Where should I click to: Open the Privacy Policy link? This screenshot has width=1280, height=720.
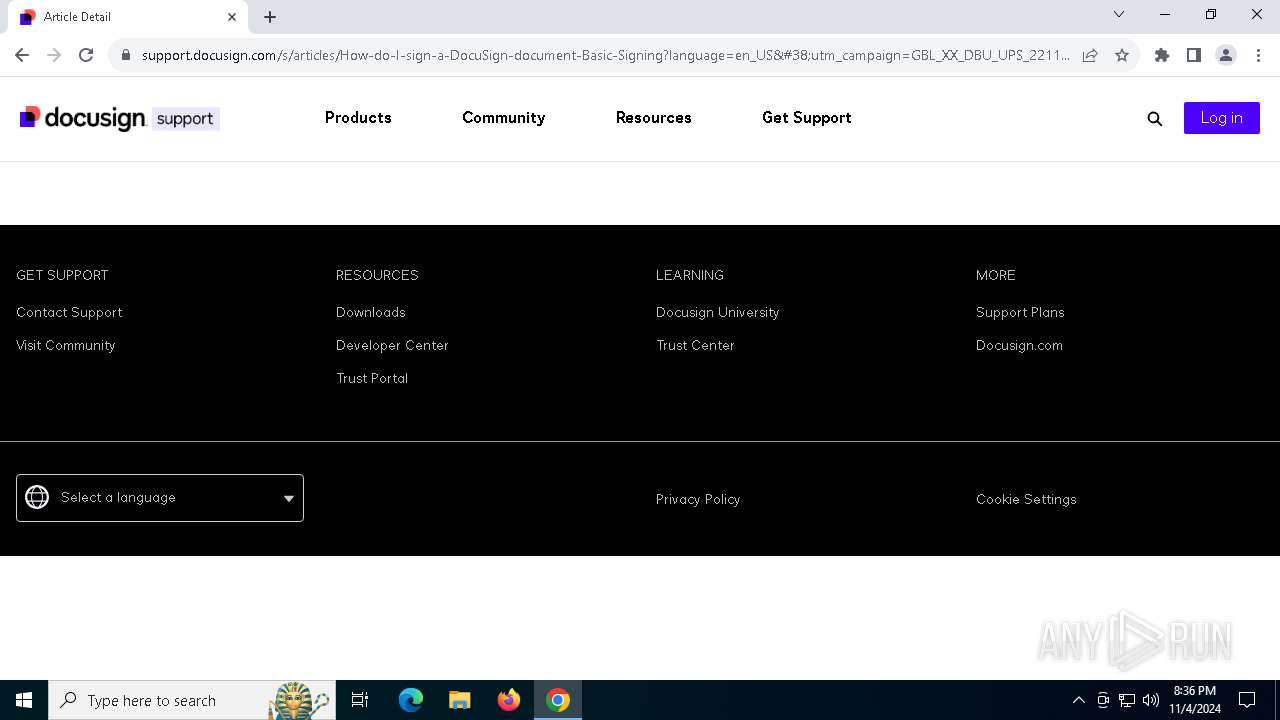[x=698, y=499]
